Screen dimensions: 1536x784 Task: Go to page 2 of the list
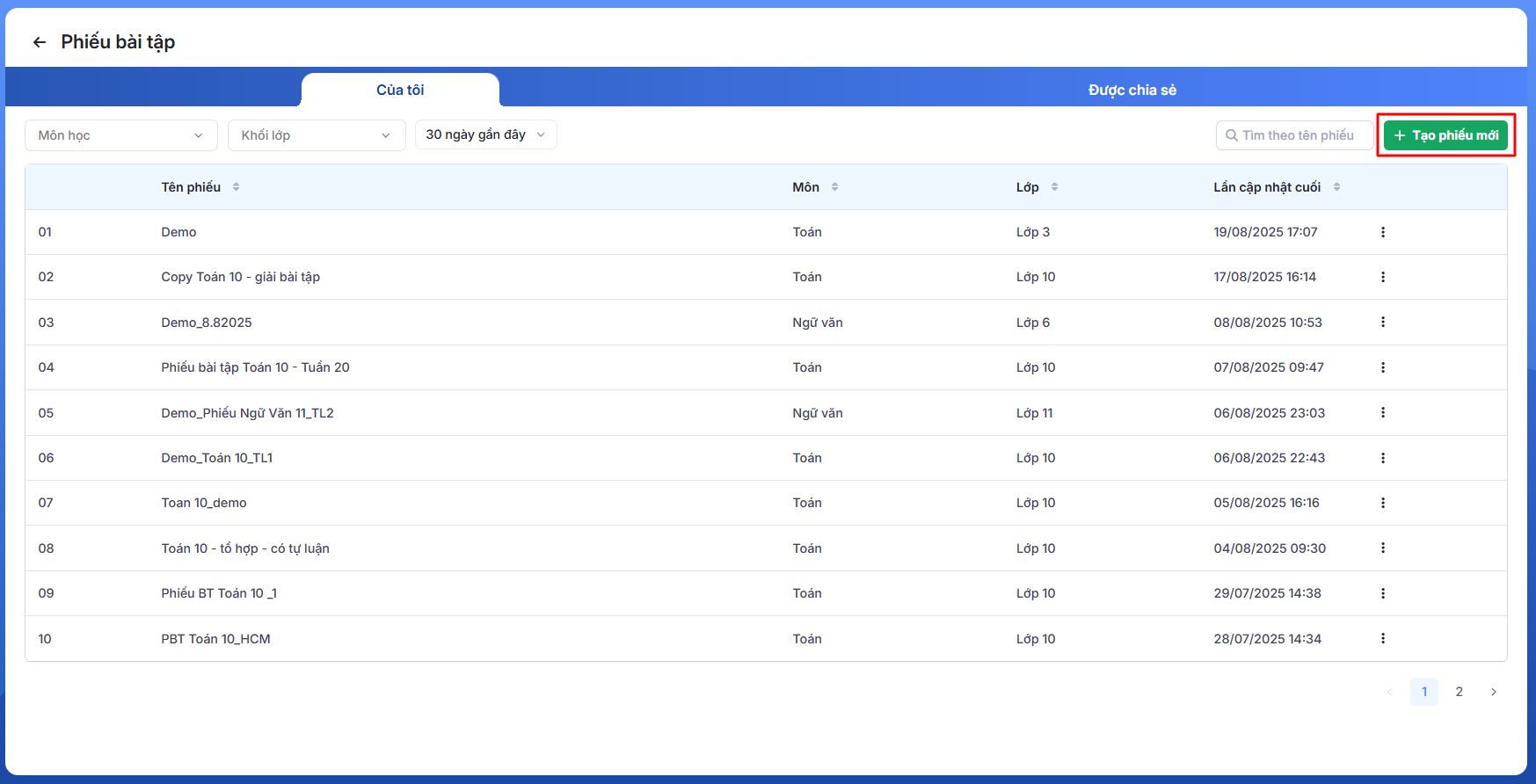click(x=1459, y=692)
